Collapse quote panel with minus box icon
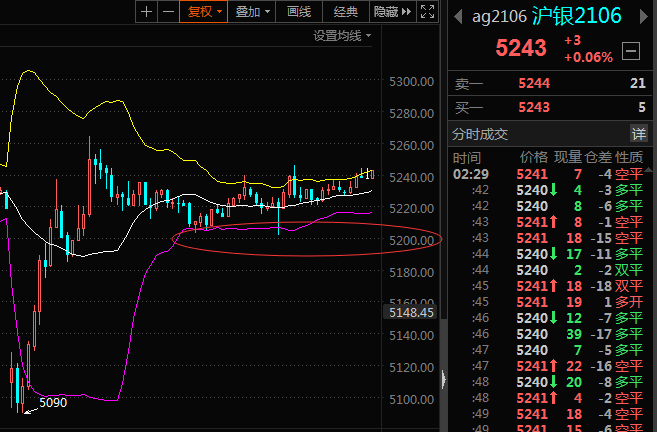This screenshot has height=432, width=657. 631,51
